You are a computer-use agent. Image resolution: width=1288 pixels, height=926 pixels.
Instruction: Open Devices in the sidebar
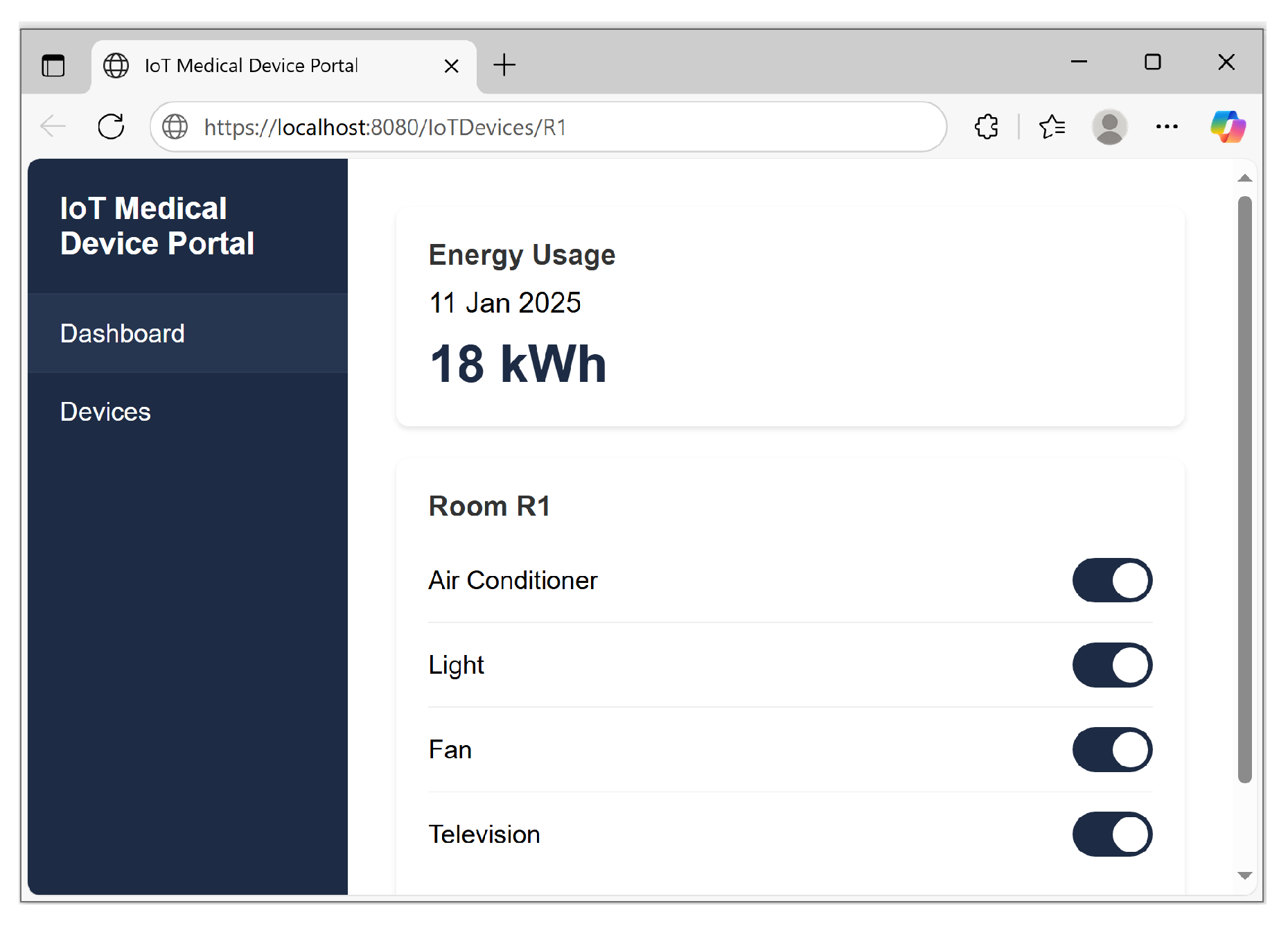(105, 412)
